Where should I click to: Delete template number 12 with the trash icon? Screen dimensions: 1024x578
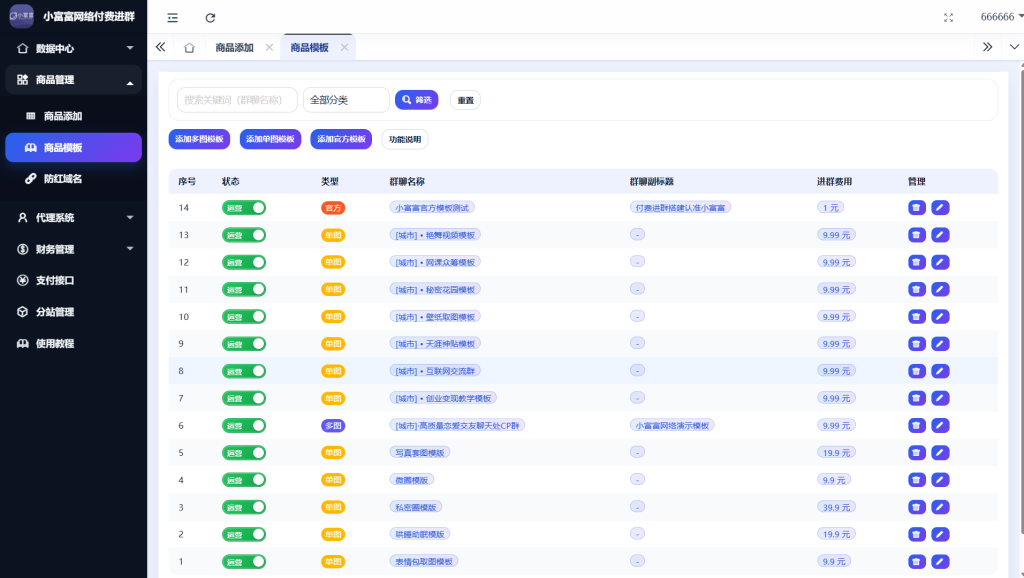pyautogui.click(x=917, y=263)
